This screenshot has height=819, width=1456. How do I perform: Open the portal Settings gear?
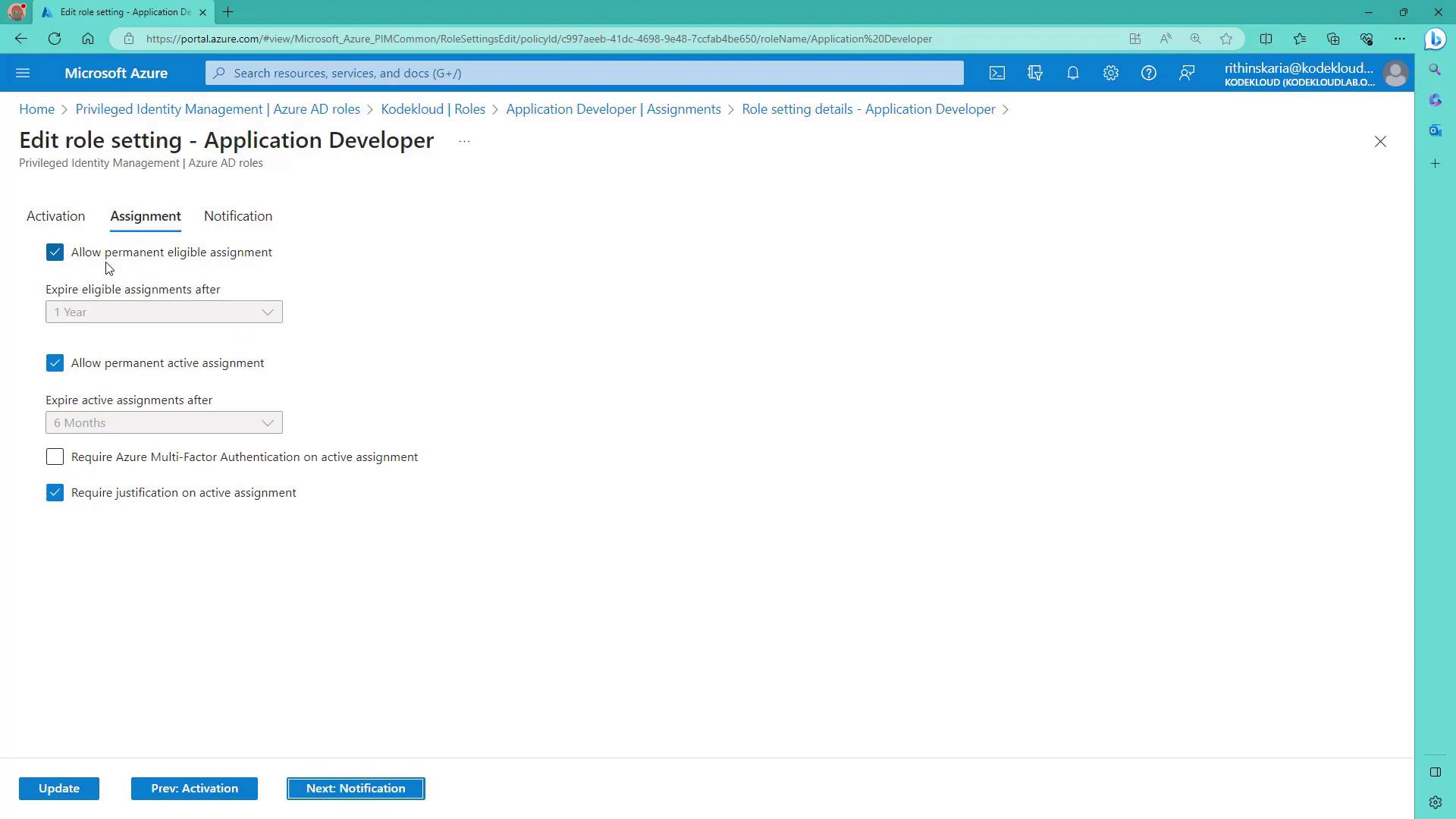tap(1111, 73)
